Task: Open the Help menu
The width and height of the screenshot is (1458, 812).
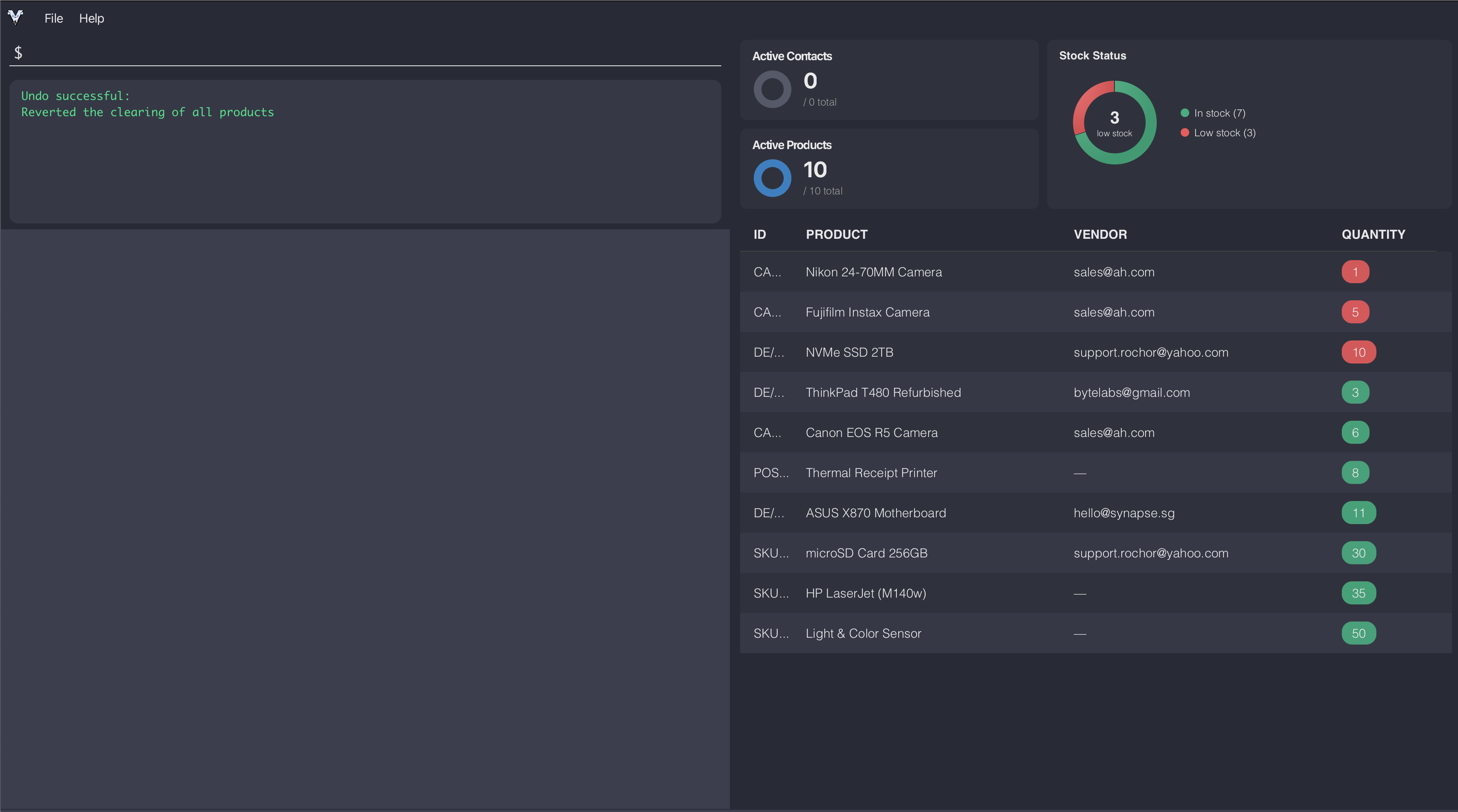Action: 91,19
